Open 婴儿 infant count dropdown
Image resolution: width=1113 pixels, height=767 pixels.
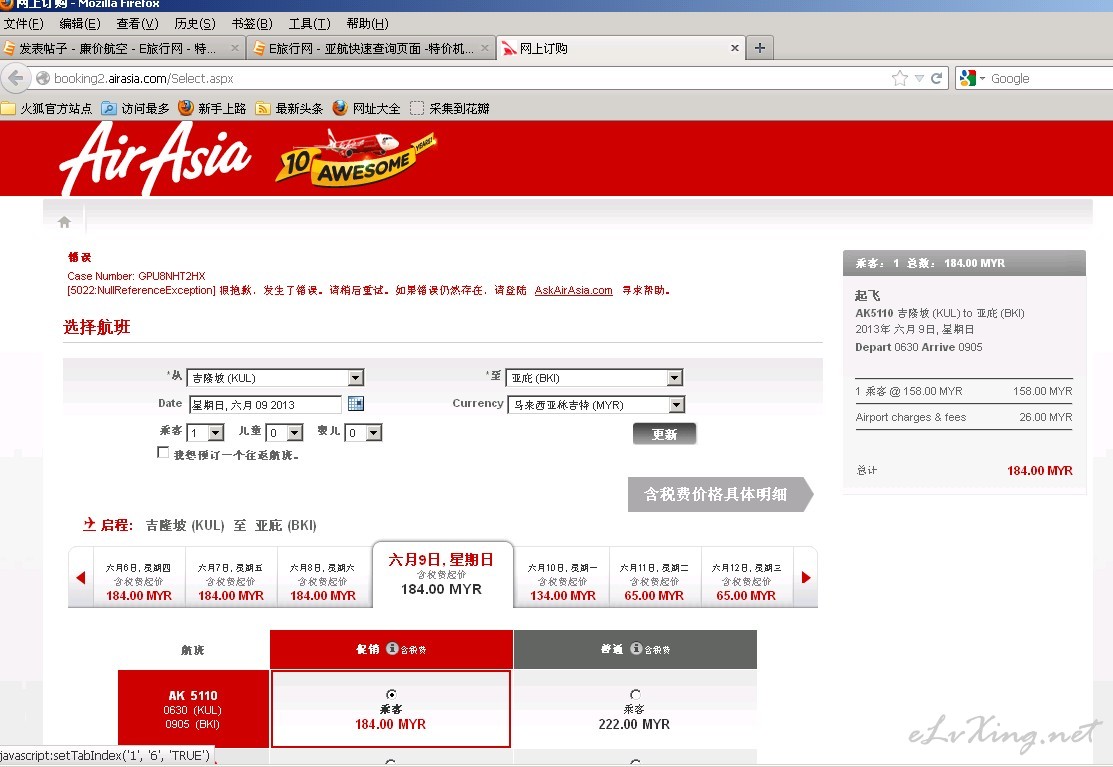[363, 432]
